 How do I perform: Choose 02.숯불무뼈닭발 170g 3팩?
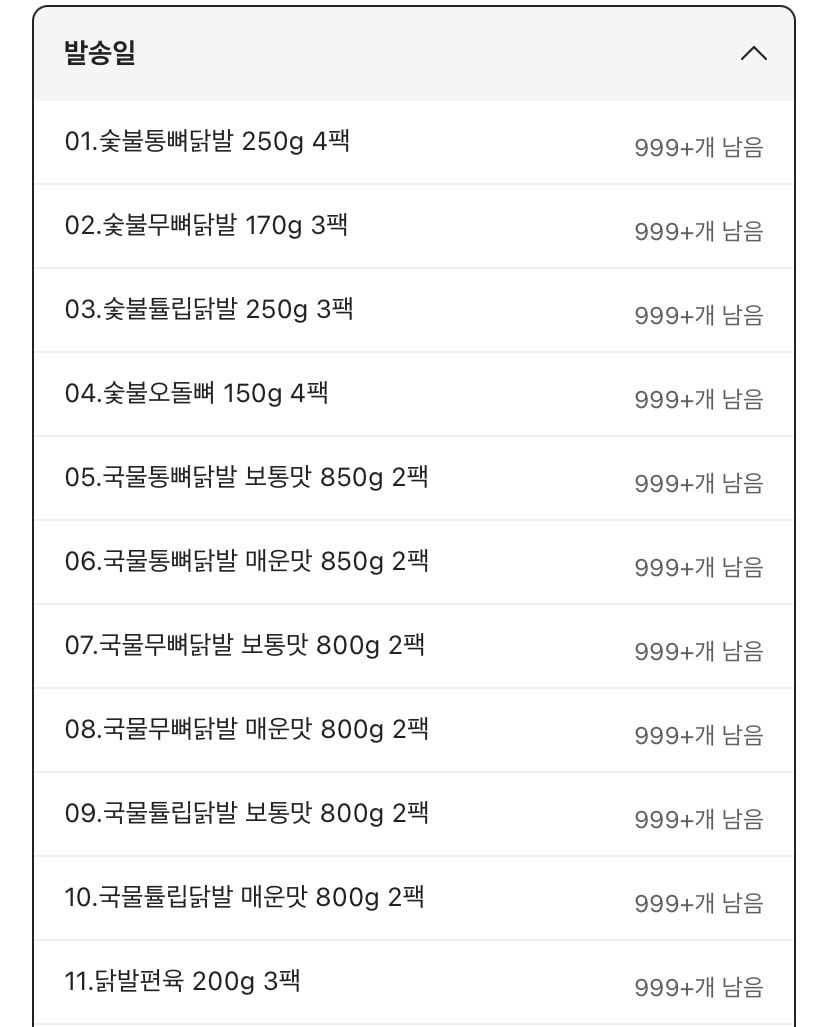(x=206, y=226)
